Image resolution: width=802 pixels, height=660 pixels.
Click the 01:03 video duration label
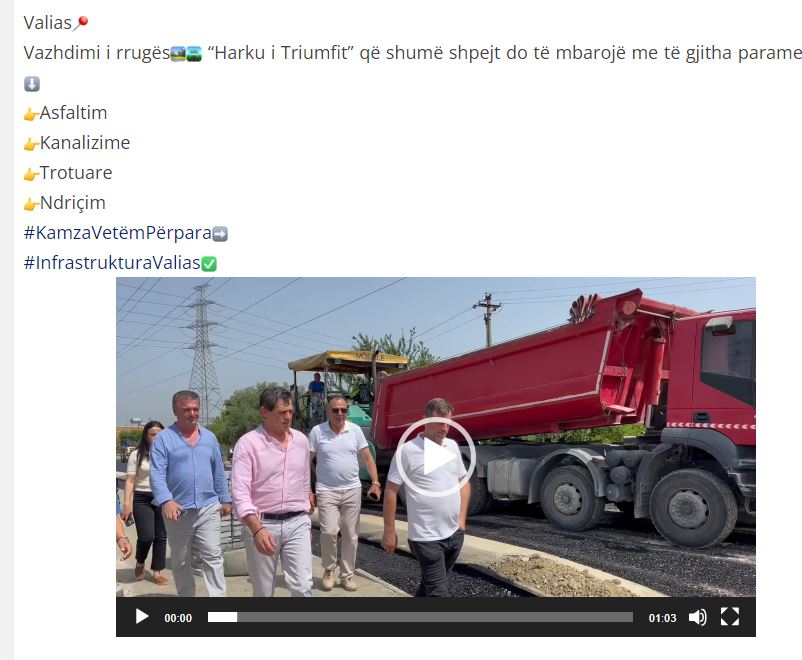point(662,618)
